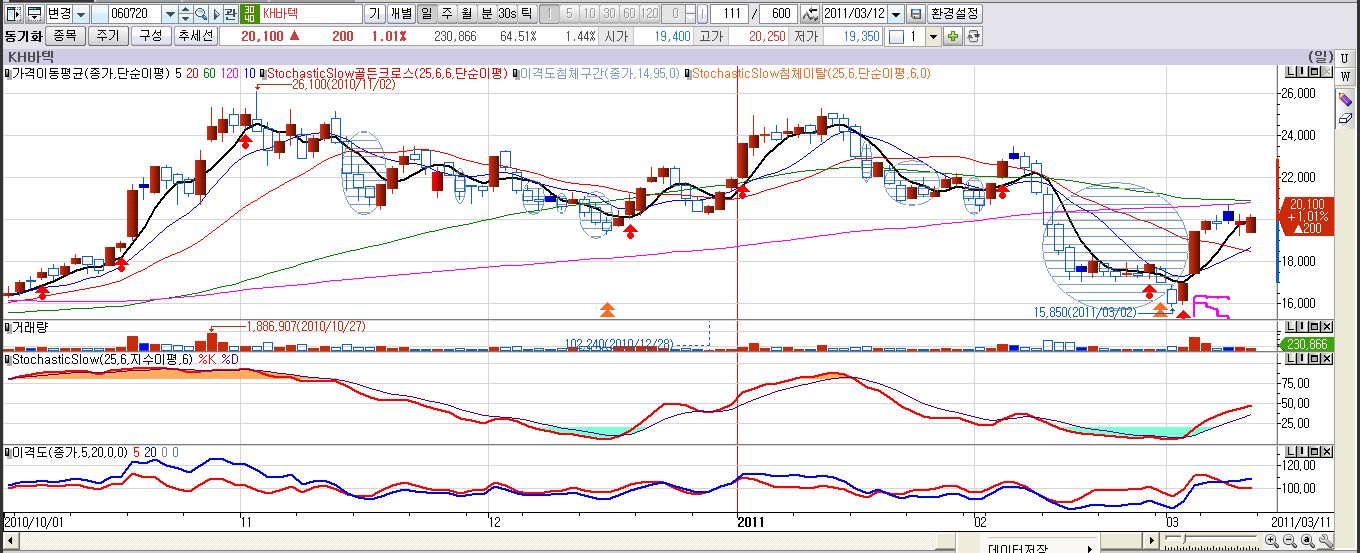This screenshot has height=553, width=1360.
Task: Click the U button at title bar right
Action: click(1345, 58)
